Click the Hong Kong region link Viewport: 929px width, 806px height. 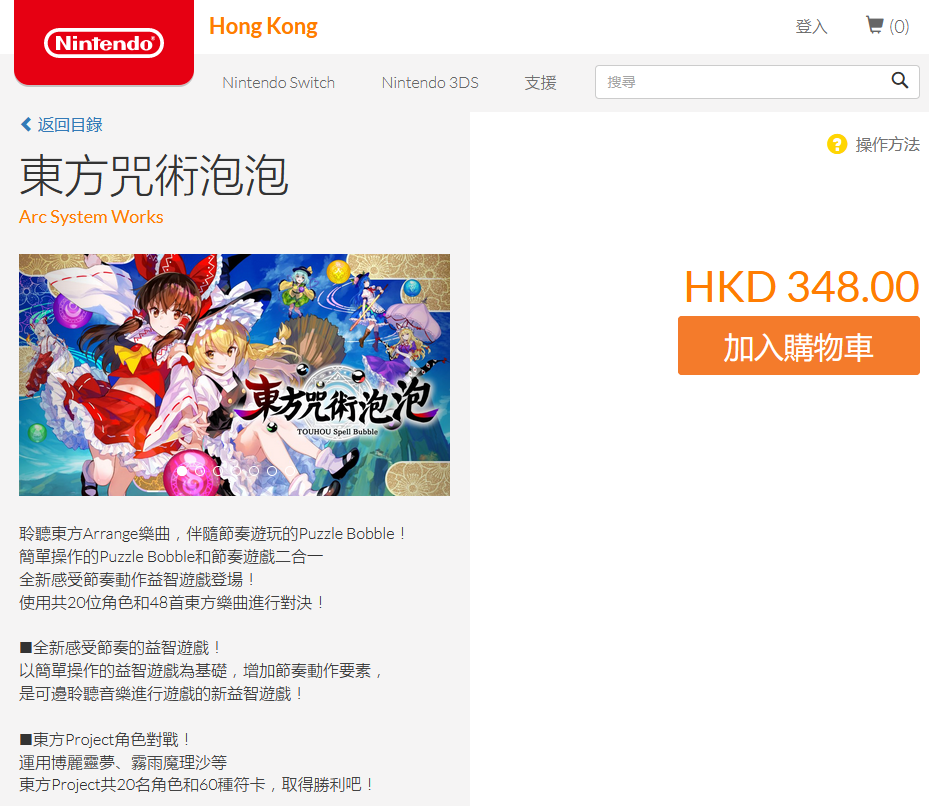pyautogui.click(x=263, y=27)
